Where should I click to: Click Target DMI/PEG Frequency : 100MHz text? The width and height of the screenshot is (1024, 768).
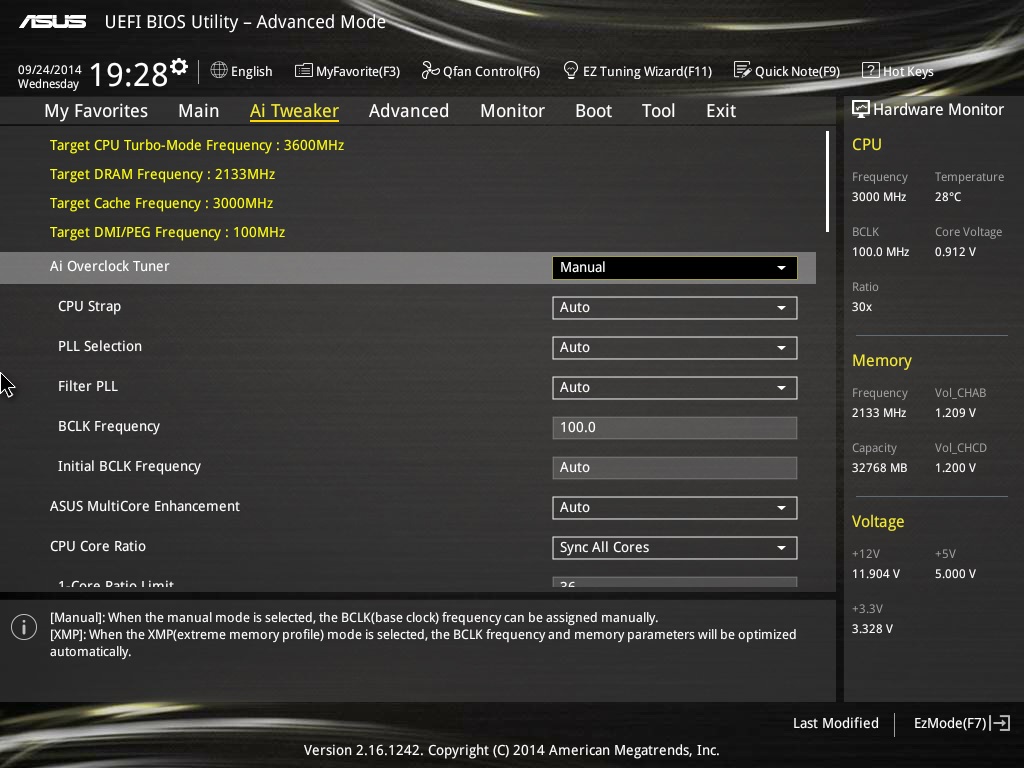point(167,232)
